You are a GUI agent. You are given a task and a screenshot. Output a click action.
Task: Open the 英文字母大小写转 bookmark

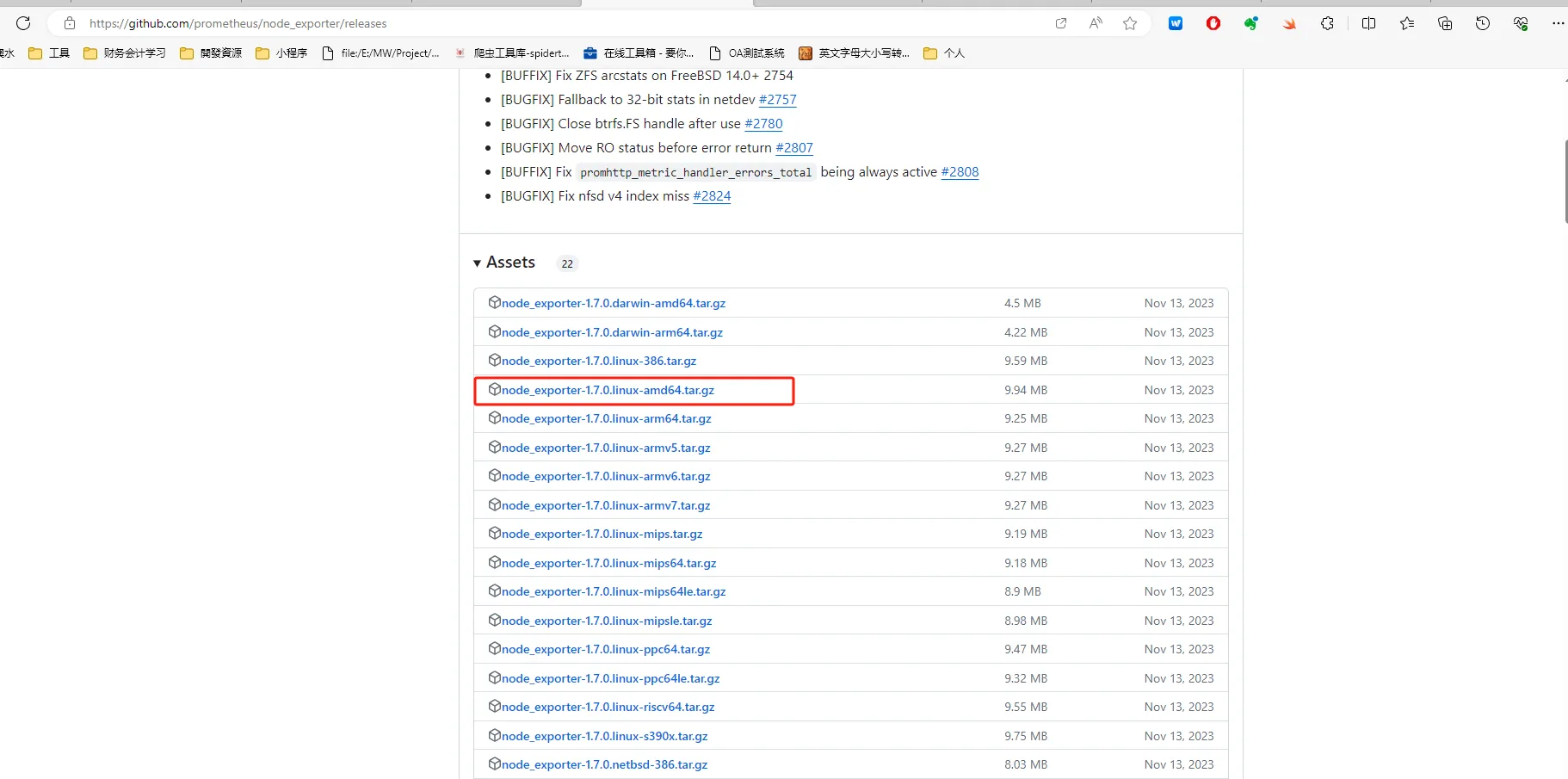coord(854,53)
